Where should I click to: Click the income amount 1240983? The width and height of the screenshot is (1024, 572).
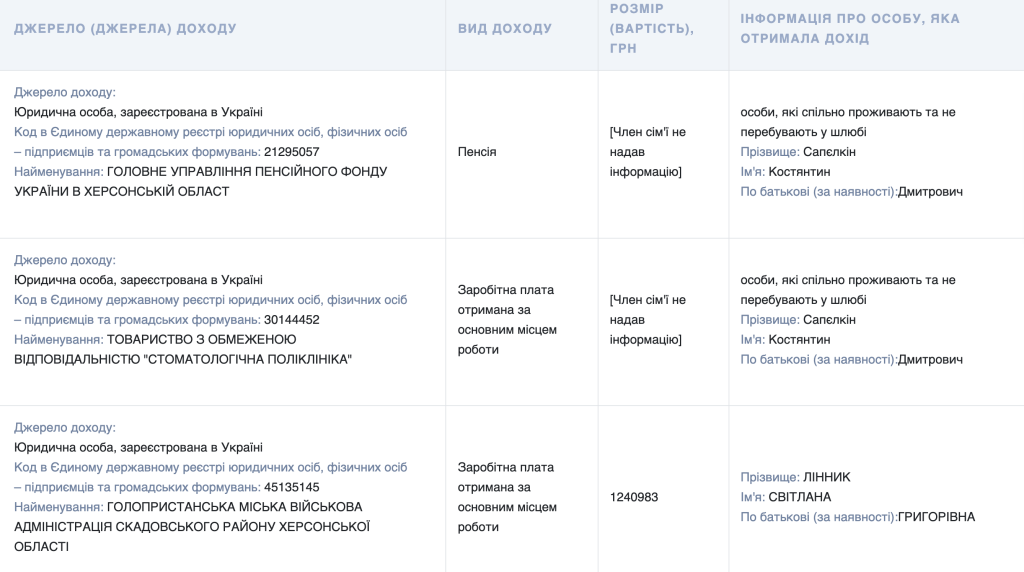coord(633,498)
